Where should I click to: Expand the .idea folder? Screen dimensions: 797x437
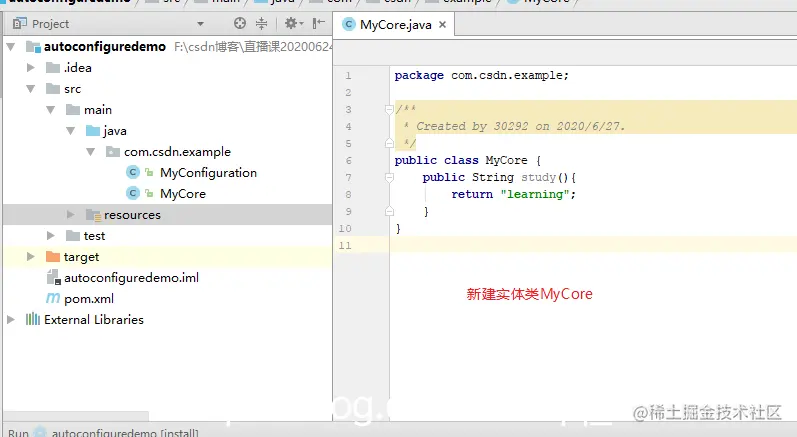point(30,68)
